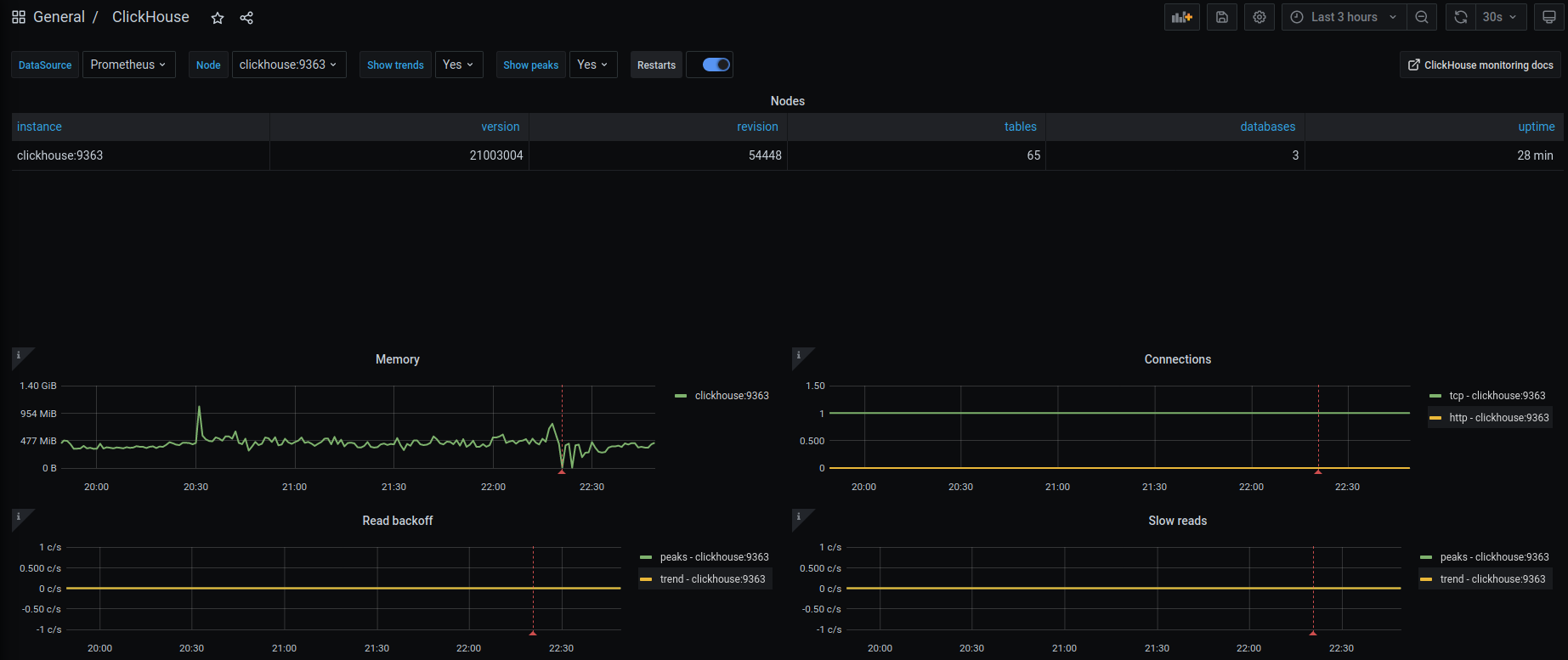Click restart annotation marker in Slow reads chart

[x=1313, y=633]
